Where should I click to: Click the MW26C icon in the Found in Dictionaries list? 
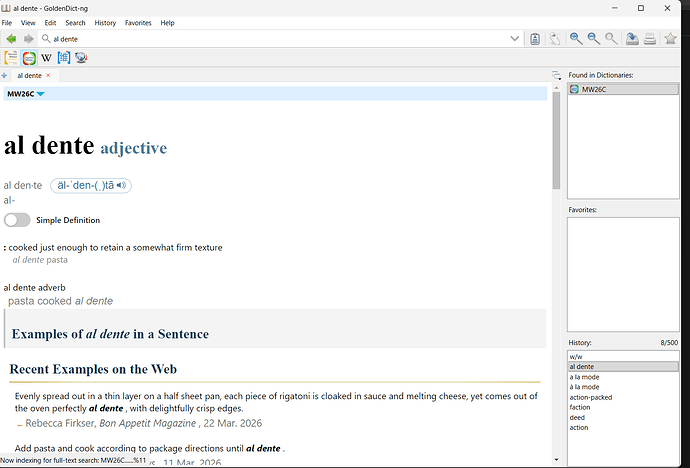(574, 89)
